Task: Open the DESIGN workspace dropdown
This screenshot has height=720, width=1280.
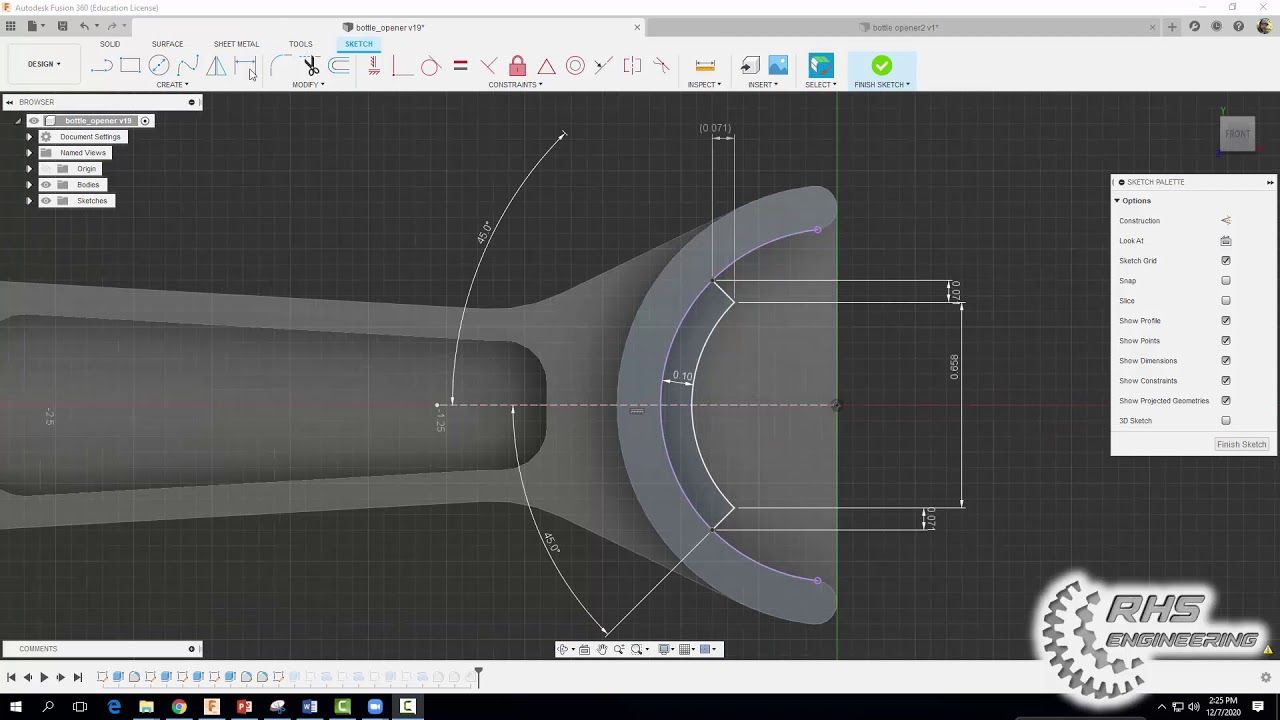Action: pos(44,64)
